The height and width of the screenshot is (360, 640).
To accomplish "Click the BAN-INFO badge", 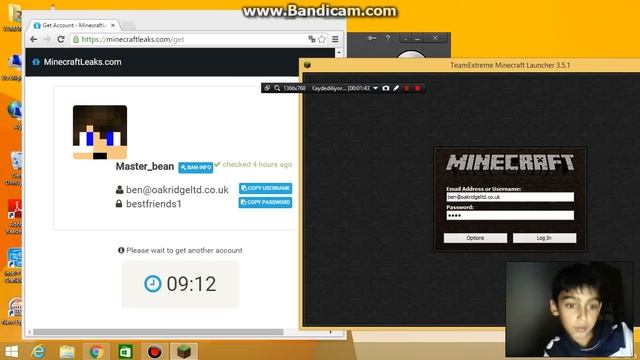I will pos(196,167).
